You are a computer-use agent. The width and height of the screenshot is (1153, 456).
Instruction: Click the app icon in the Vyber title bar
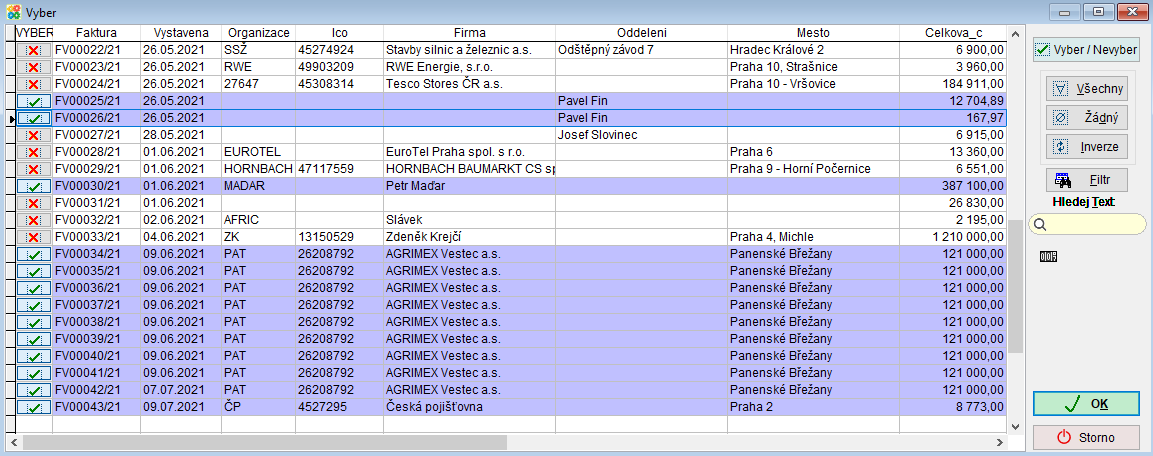point(13,12)
